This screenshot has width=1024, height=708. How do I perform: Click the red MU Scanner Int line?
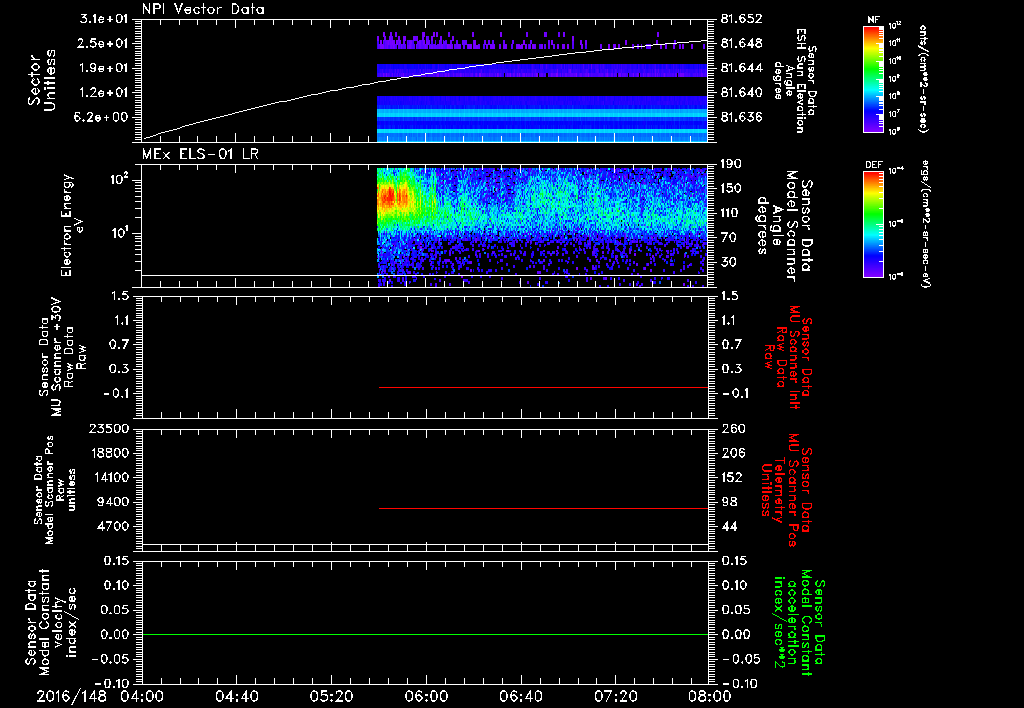tap(543, 387)
